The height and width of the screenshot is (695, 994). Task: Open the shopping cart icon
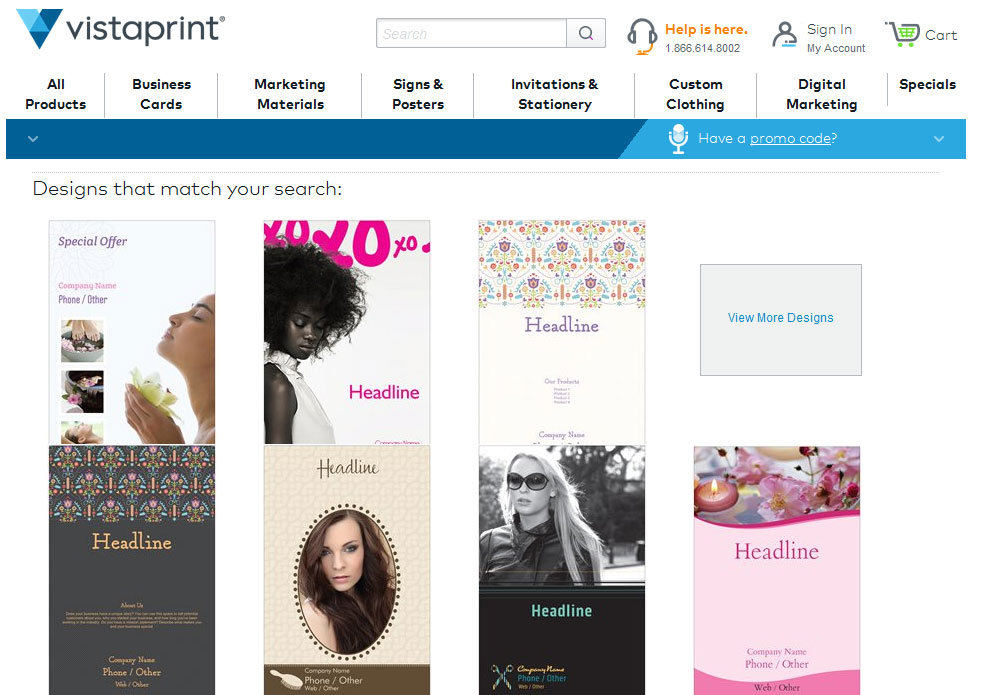[902, 34]
